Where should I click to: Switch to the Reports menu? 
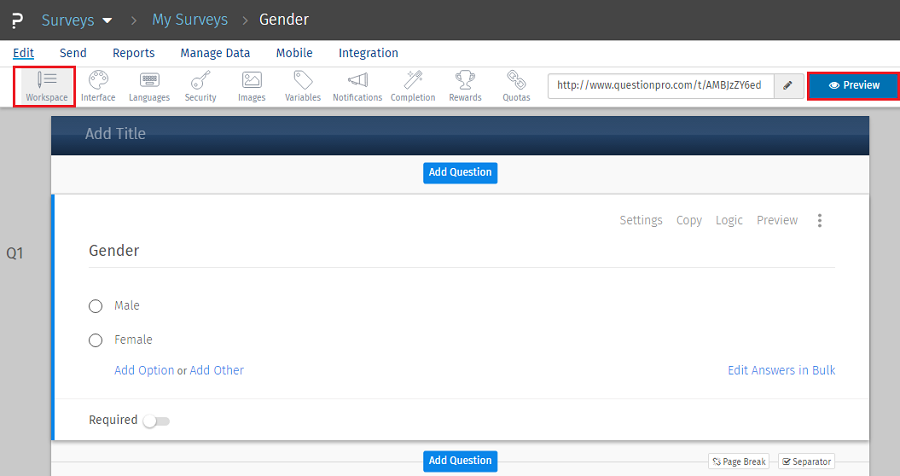pyautogui.click(x=133, y=53)
